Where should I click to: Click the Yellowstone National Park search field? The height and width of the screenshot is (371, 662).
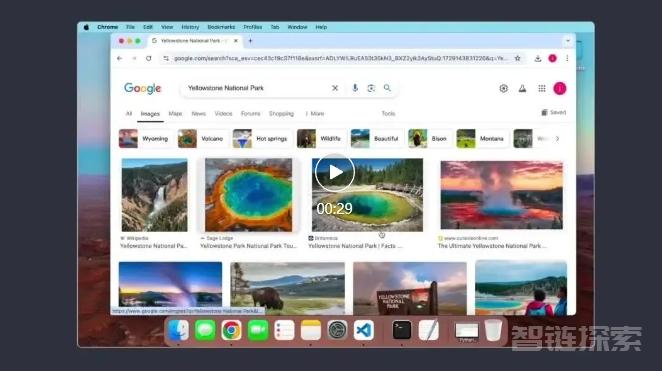pyautogui.click(x=255, y=88)
